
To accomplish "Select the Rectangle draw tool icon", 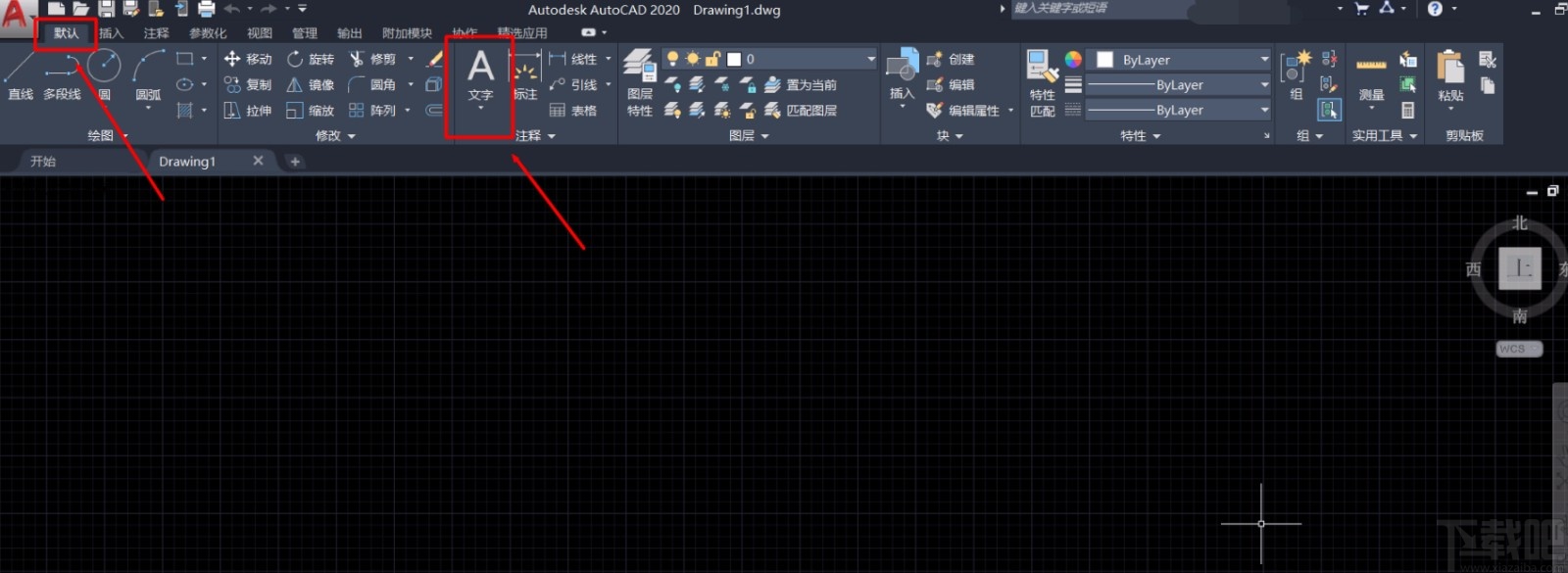I will coord(184,59).
